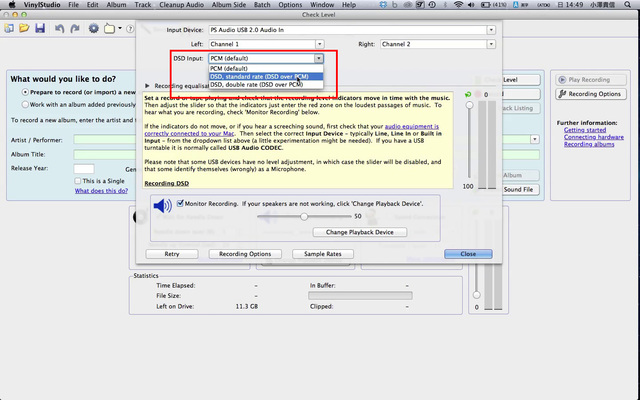
Task: Expand the Right channel dropdown
Action: [438, 45]
